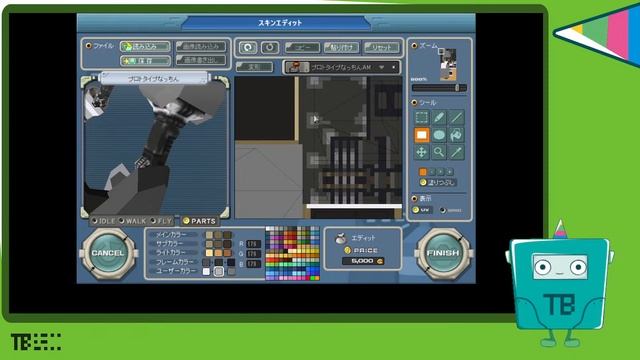Screen dimensions: 640x360
Task: Select the ellipse tool
Action: 439,135
